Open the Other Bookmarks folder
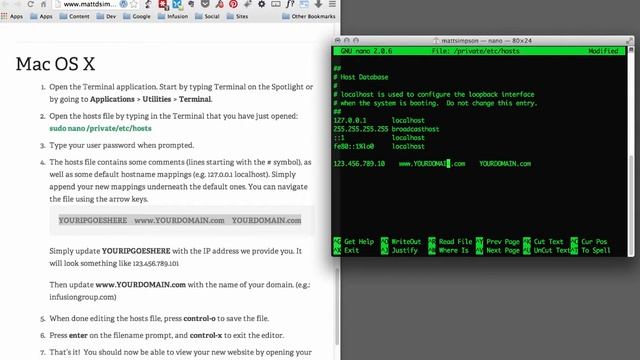This screenshot has height=360, width=640. coord(309,16)
